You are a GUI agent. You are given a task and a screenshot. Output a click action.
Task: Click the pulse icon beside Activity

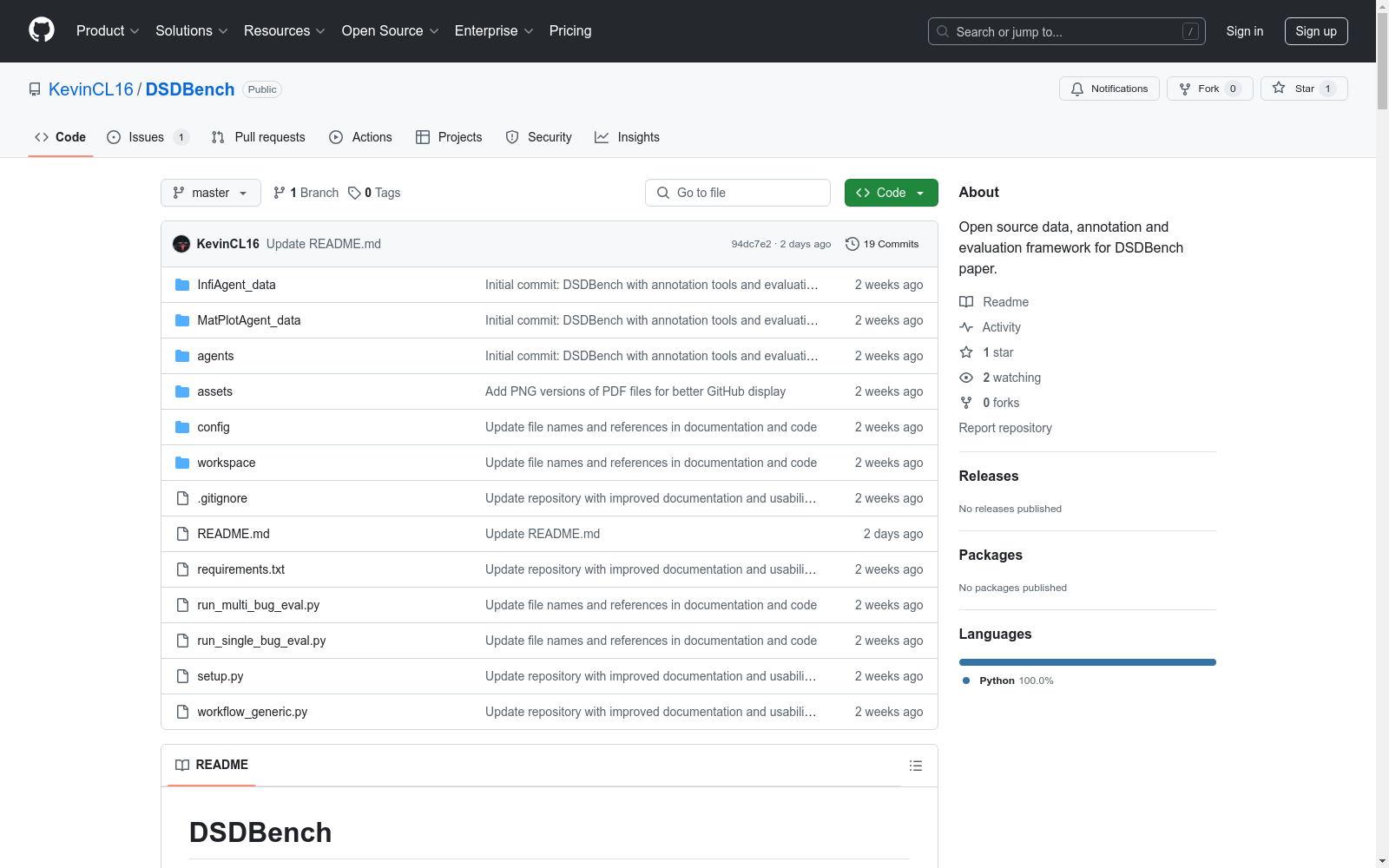point(966,327)
